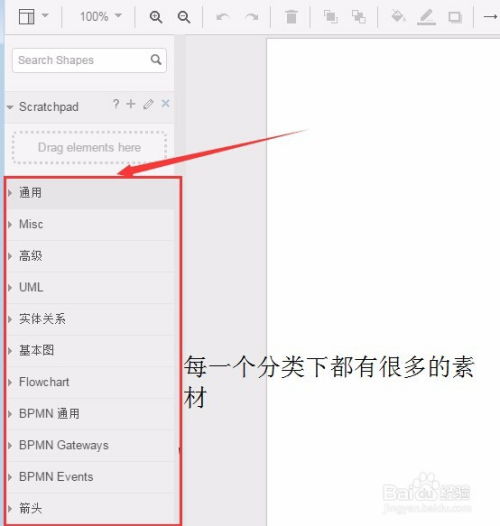Click the redo arrow icon
This screenshot has width=500, height=526.
coord(252,16)
